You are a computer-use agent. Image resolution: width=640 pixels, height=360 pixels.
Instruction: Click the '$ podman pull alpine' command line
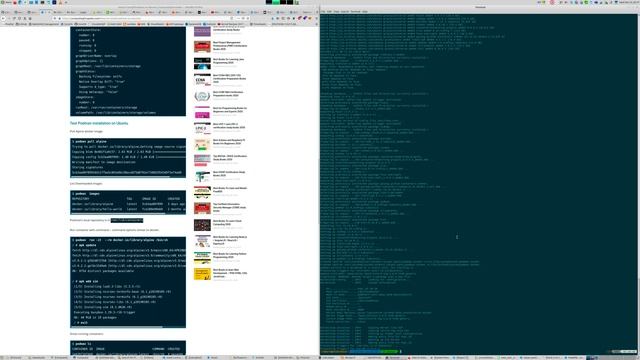pyautogui.click(x=89, y=142)
